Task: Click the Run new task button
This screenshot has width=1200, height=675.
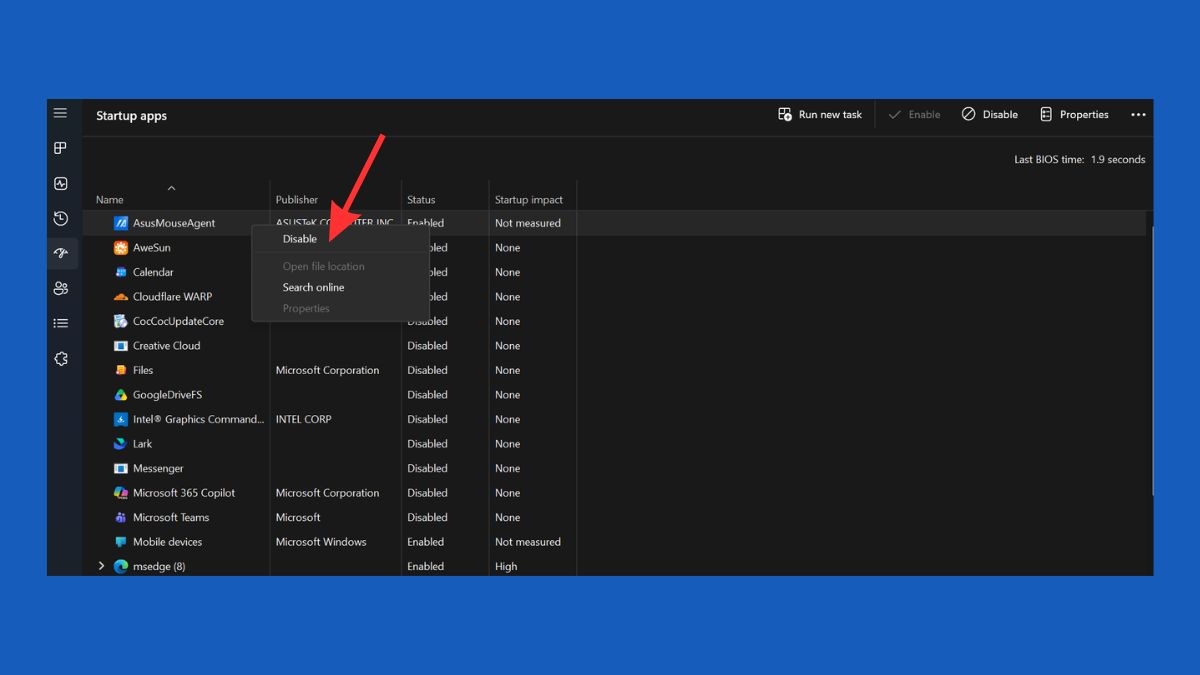Action: (820, 115)
